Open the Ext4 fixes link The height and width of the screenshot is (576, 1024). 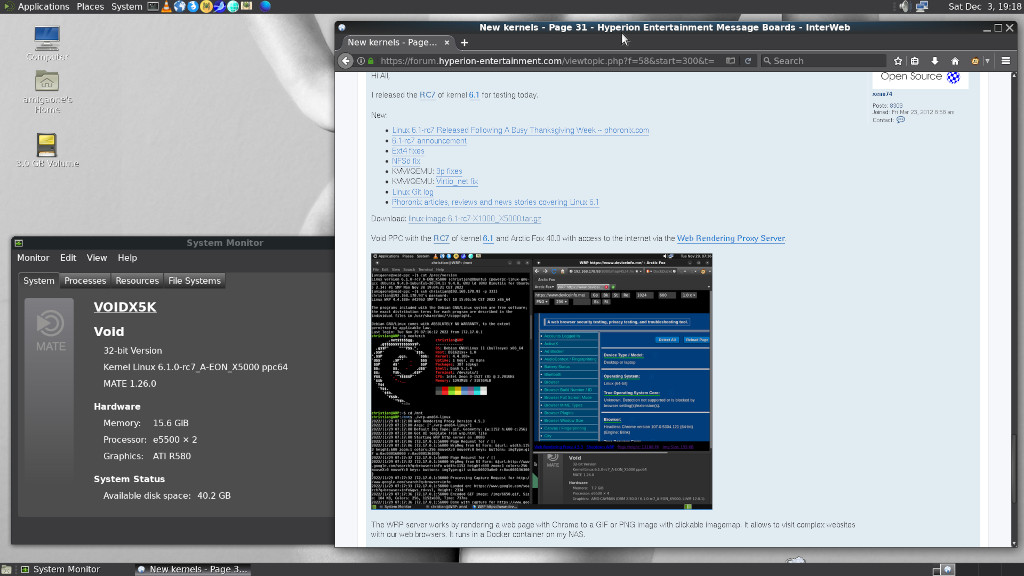pos(408,151)
